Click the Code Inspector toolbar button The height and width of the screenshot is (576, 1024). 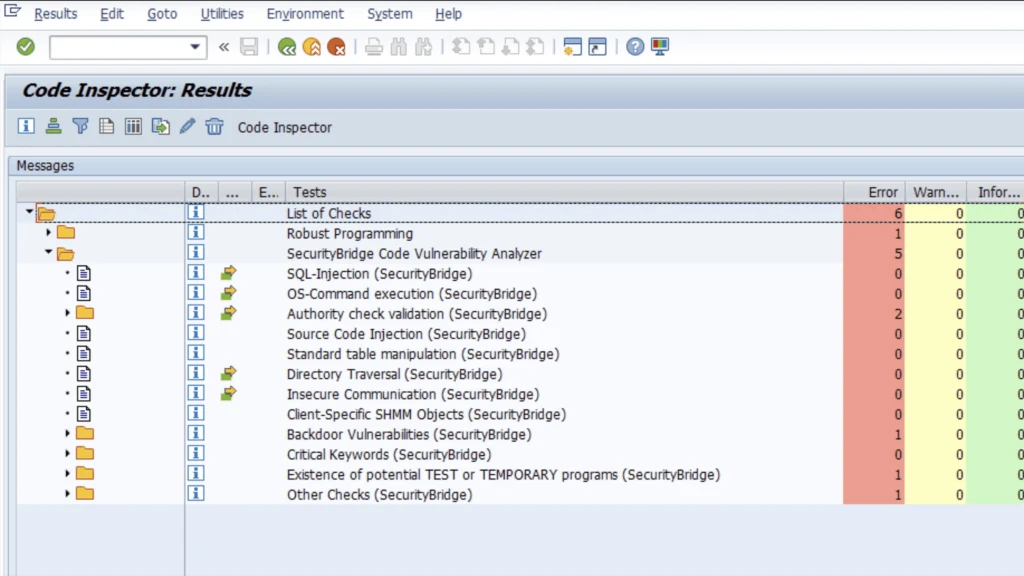[x=285, y=127]
